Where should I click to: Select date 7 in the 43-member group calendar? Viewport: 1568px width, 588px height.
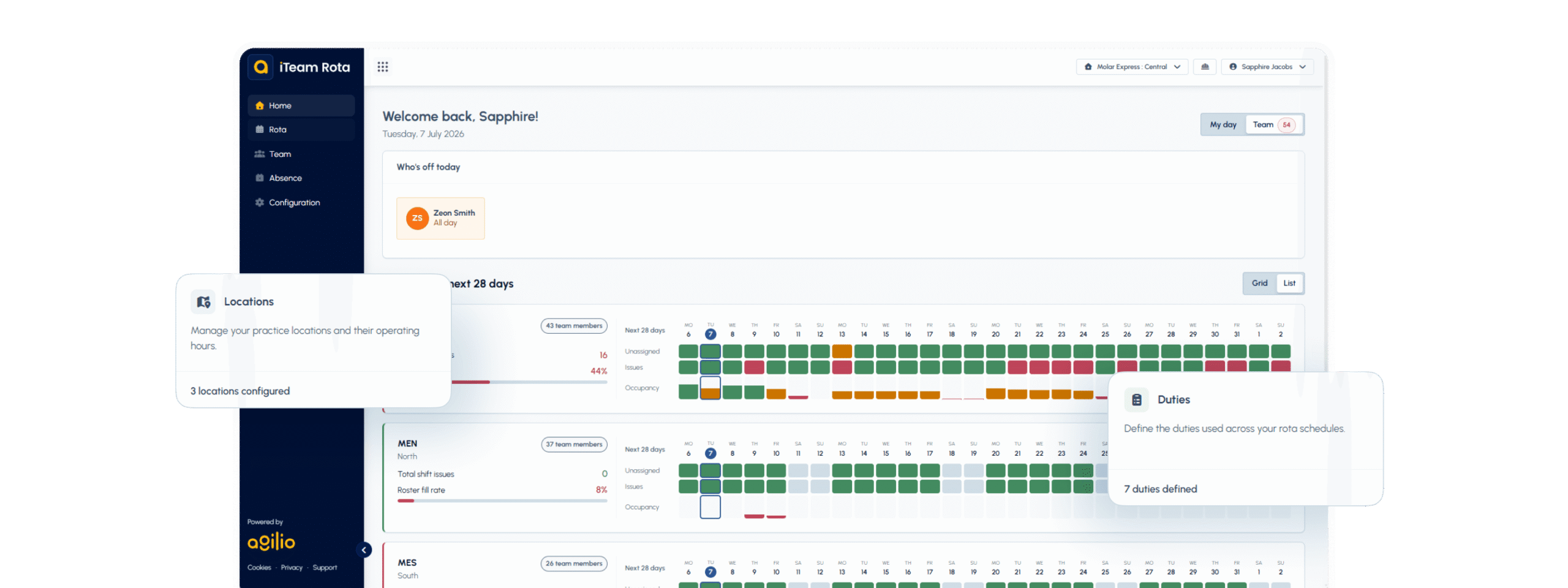click(x=710, y=334)
